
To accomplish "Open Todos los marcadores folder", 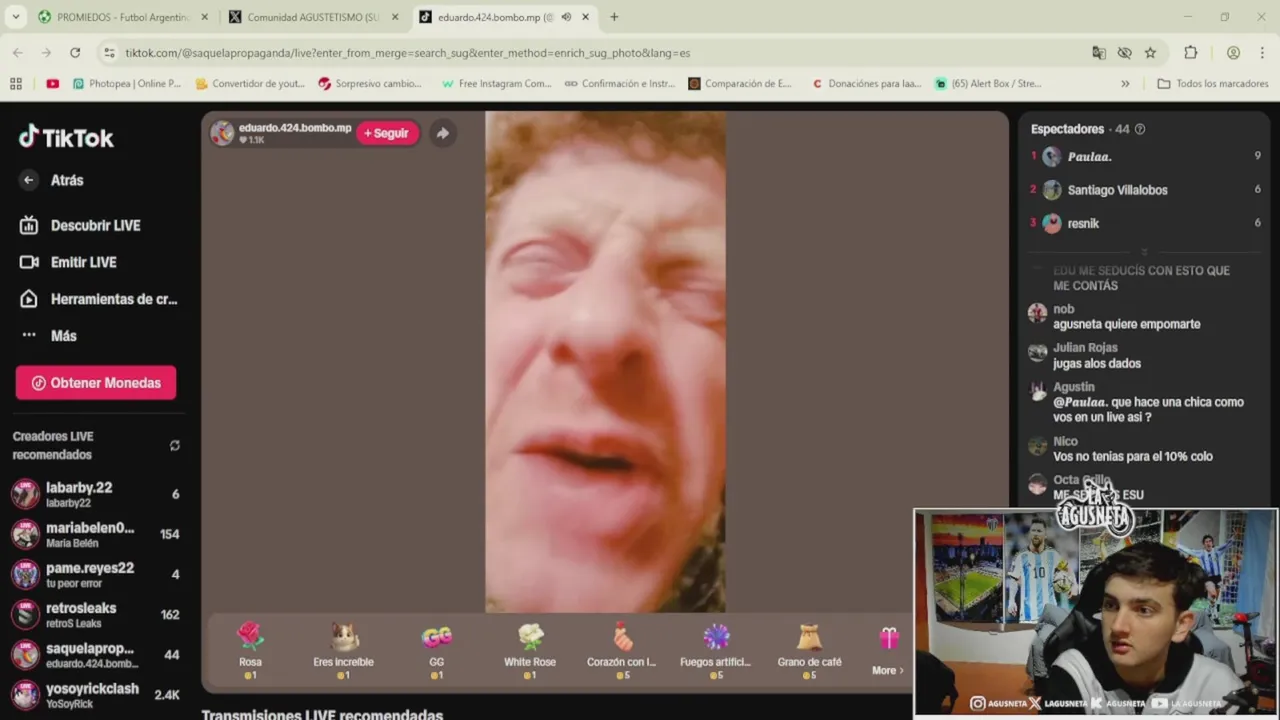I will coord(1212,84).
